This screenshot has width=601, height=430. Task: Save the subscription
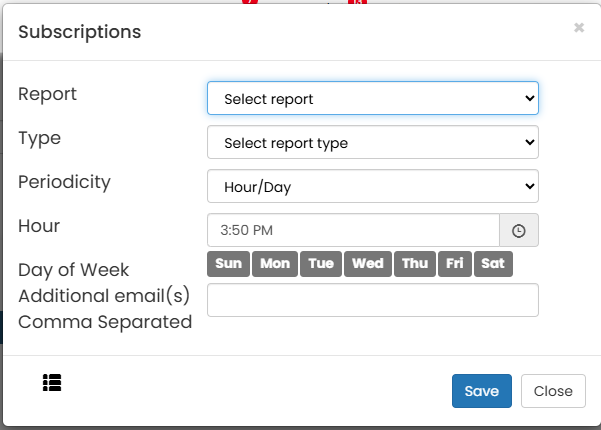click(482, 391)
